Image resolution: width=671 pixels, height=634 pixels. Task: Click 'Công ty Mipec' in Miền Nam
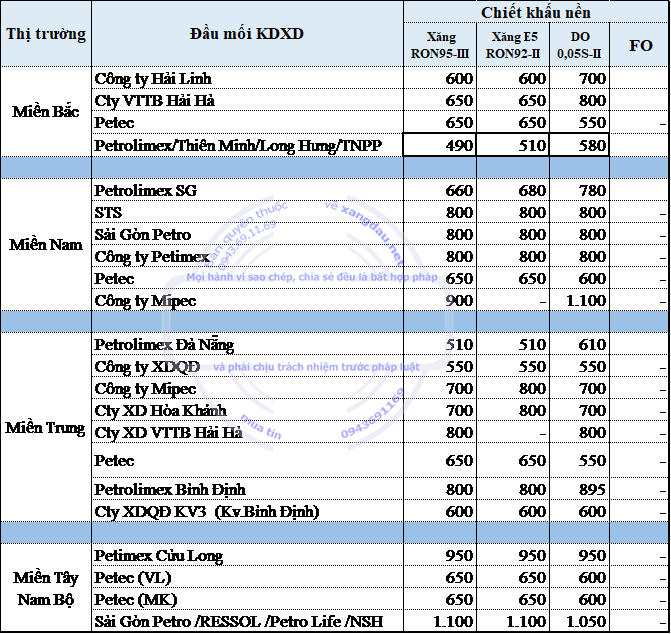pos(247,300)
